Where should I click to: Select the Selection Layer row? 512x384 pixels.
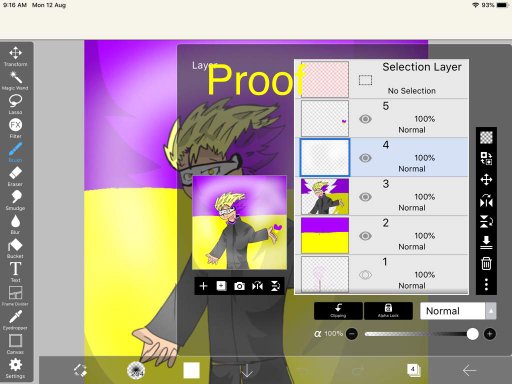[x=382, y=79]
